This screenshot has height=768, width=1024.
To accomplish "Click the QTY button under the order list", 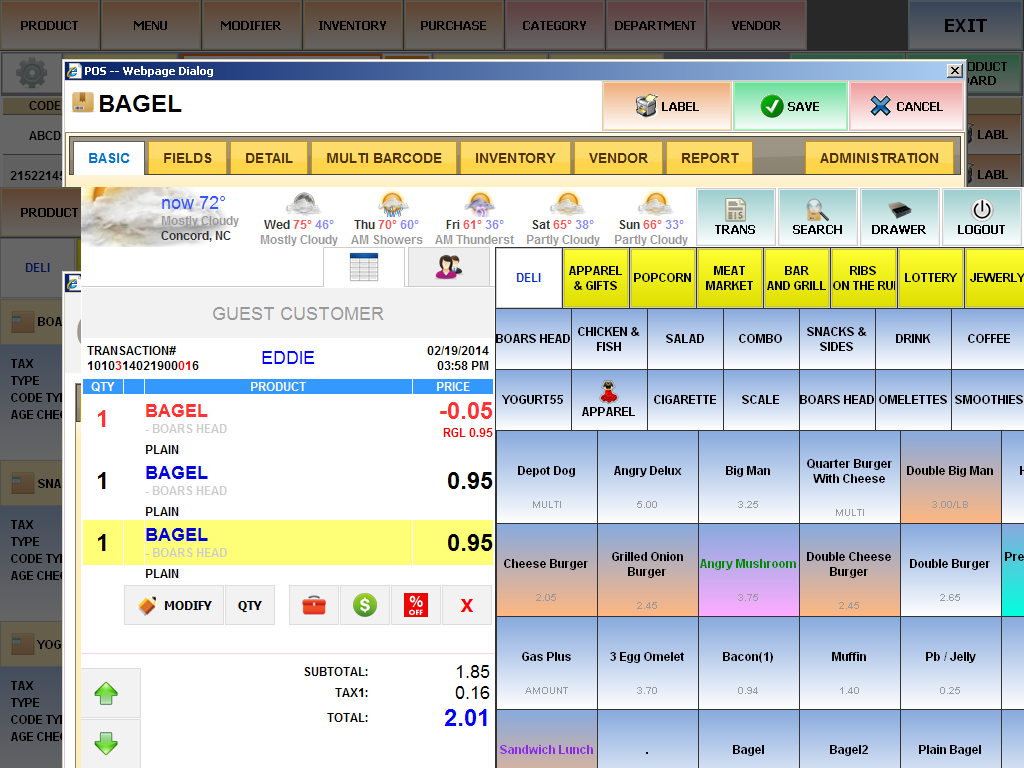I will [x=249, y=605].
